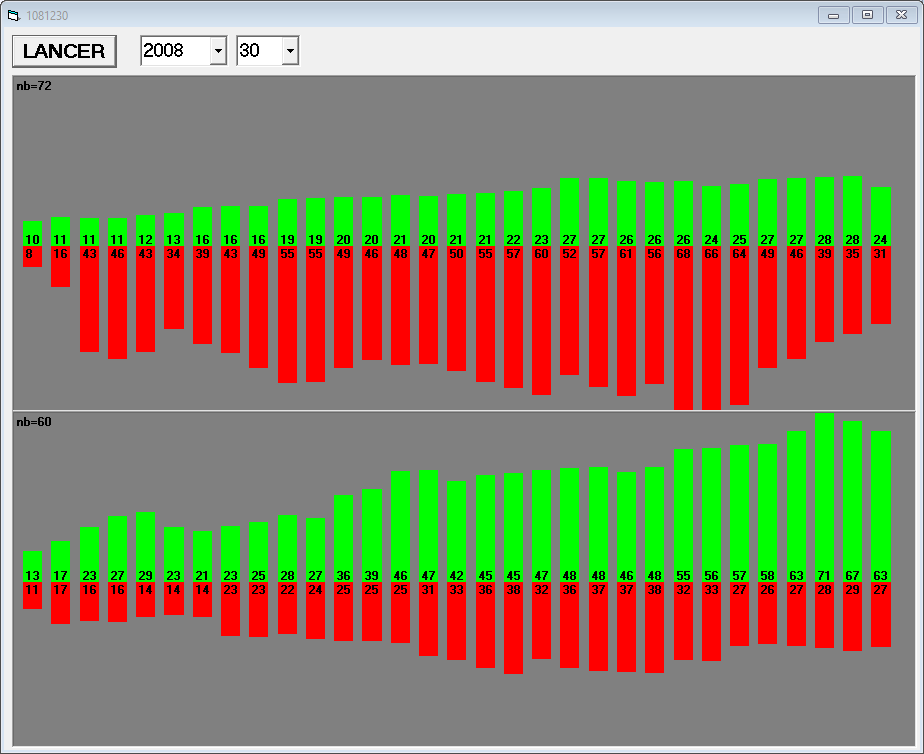Image resolution: width=924 pixels, height=754 pixels.
Task: Click red value 35 in upper chart
Action: (852, 254)
